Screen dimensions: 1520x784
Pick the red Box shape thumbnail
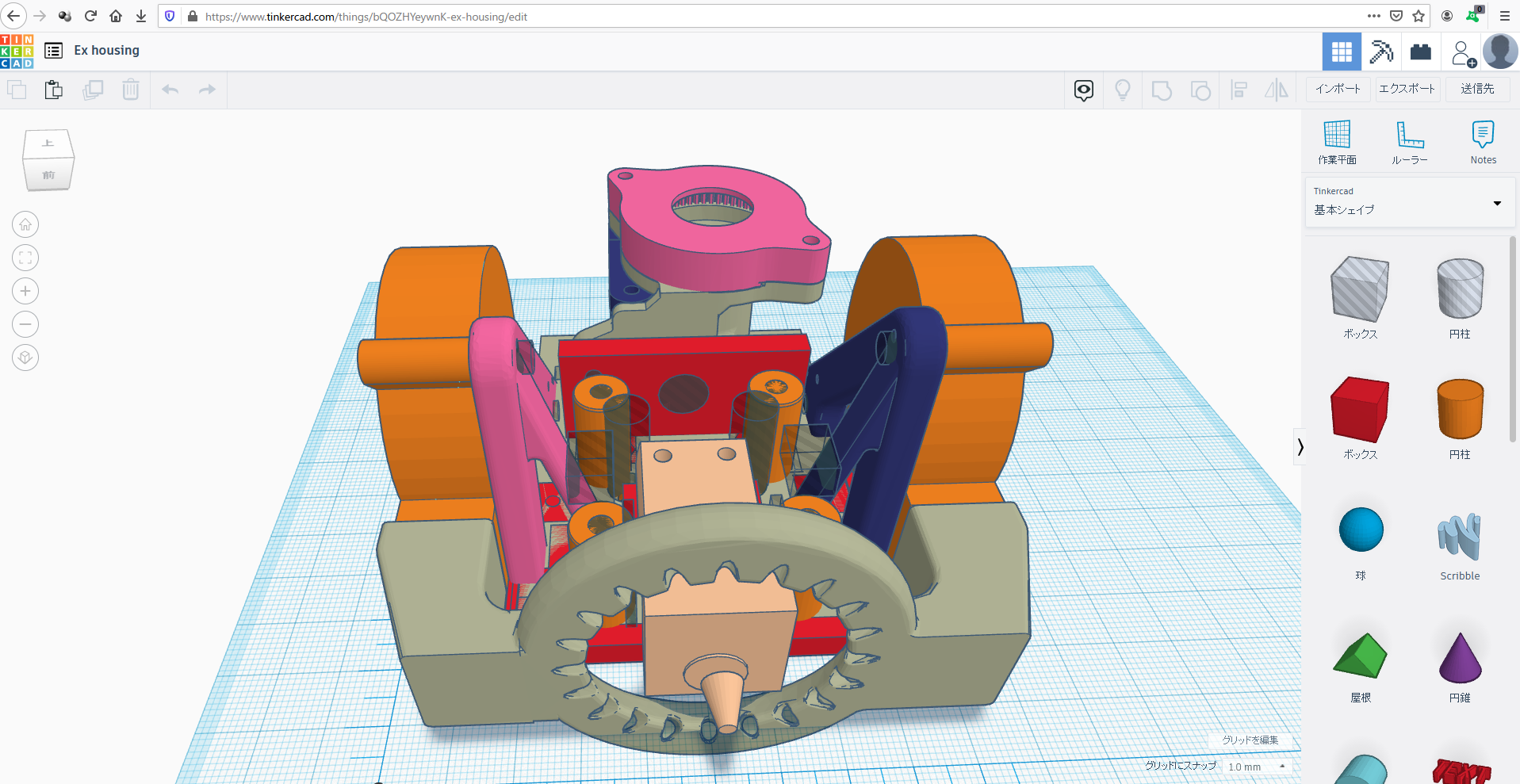point(1359,410)
